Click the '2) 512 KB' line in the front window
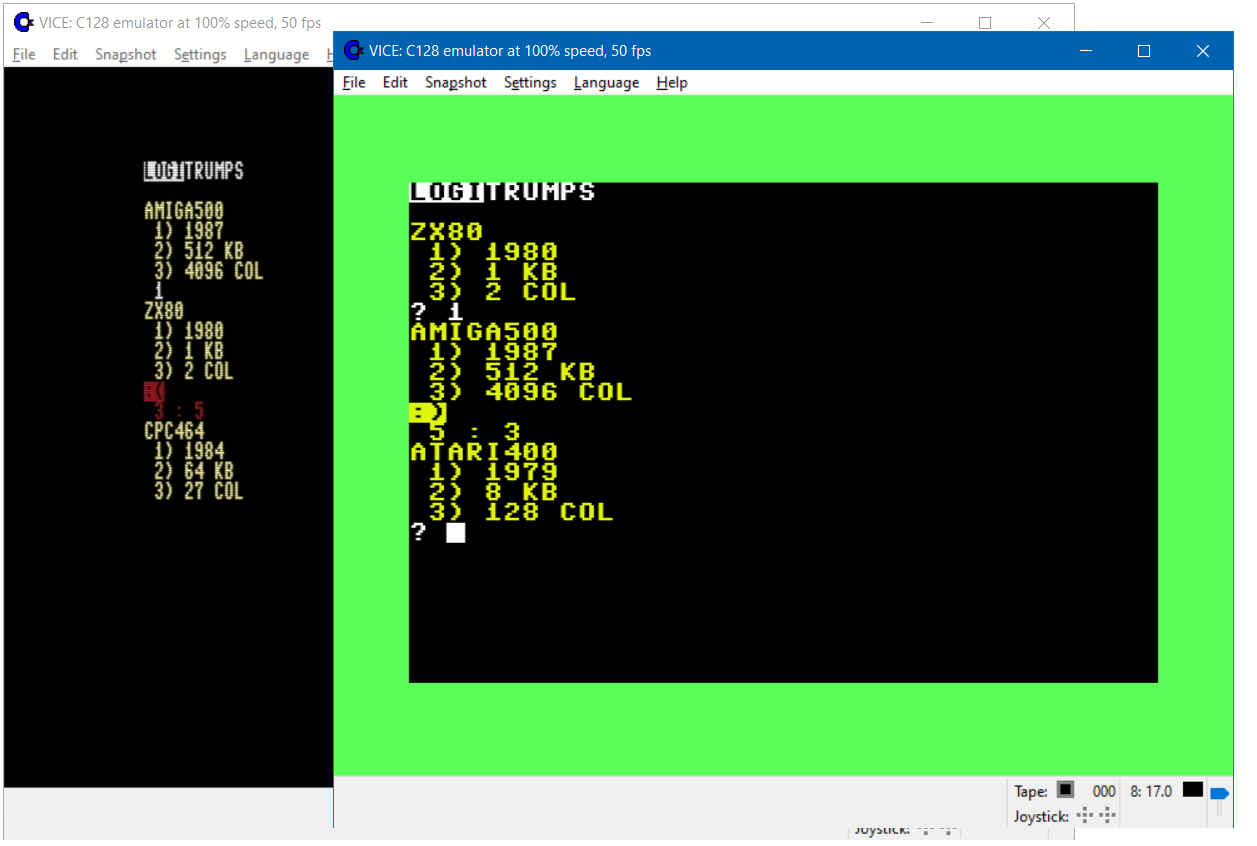This screenshot has height=846, width=1257. pos(512,372)
